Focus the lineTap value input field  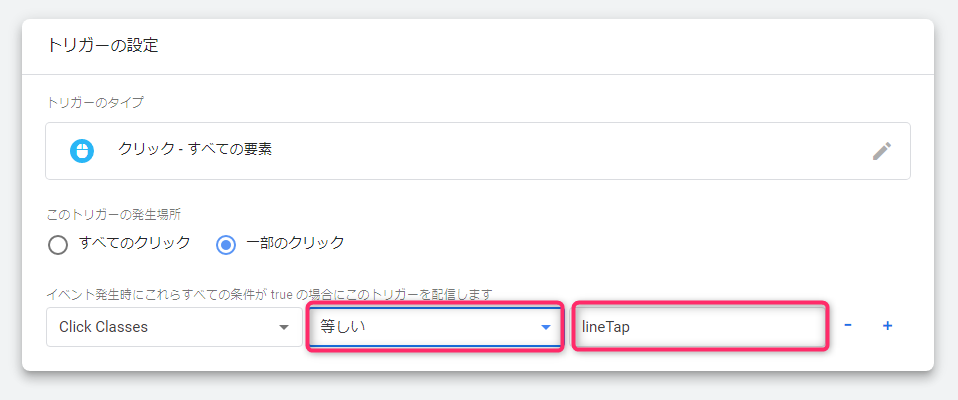[x=700, y=327]
